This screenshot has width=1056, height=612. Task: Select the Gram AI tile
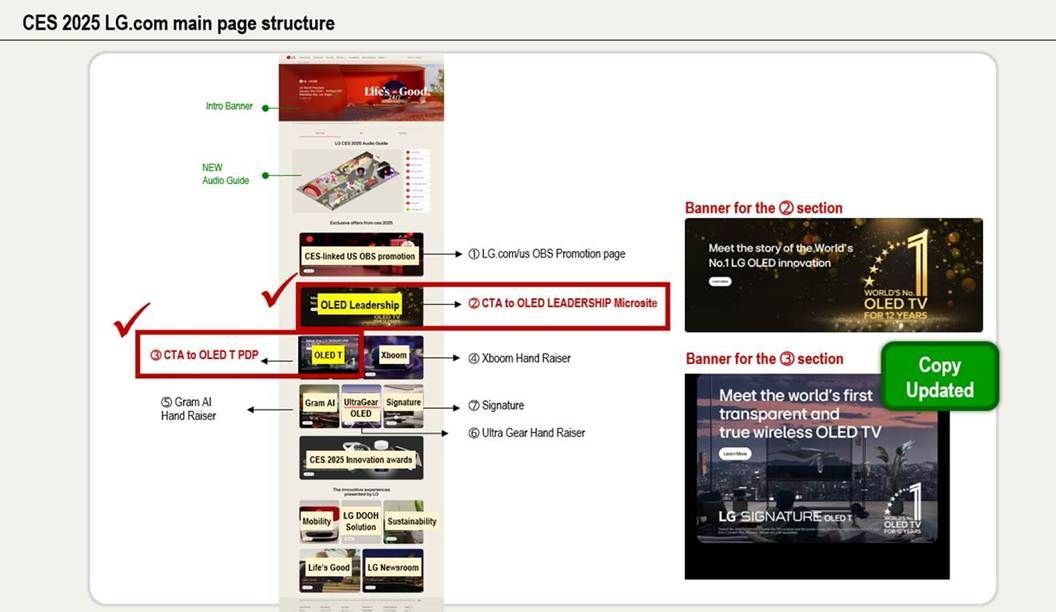click(319, 406)
